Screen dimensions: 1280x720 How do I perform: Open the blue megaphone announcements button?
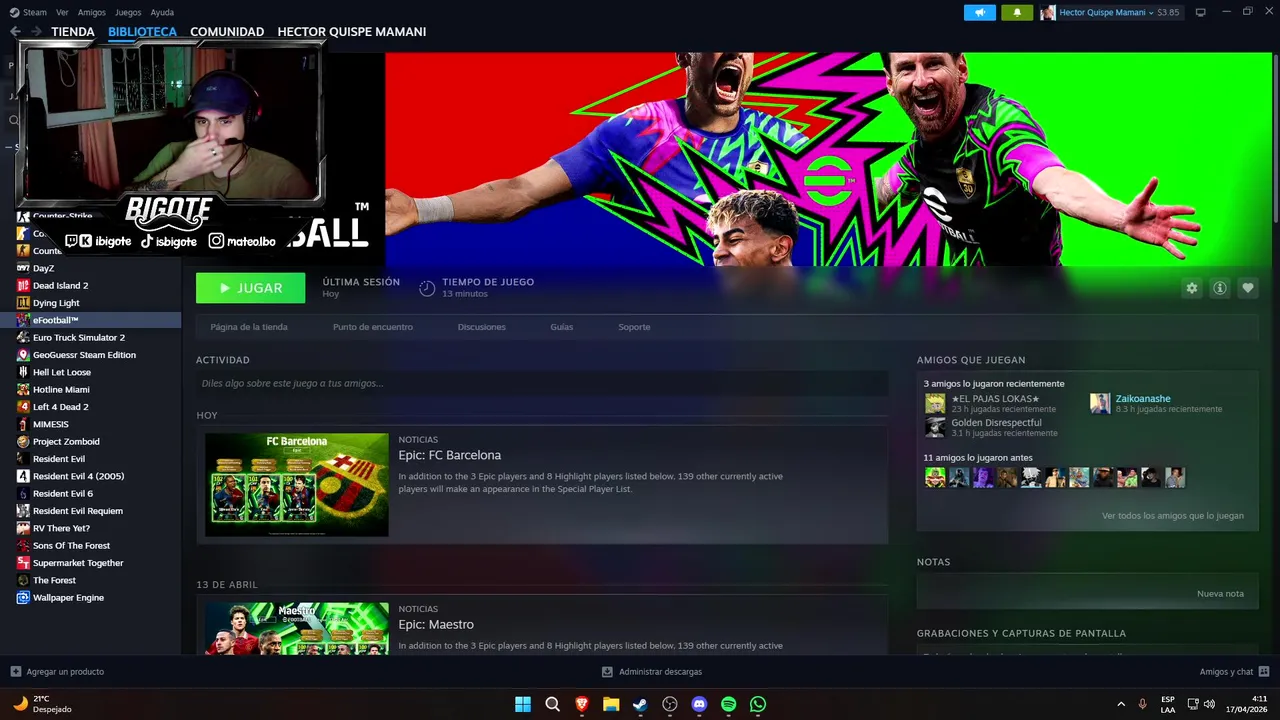979,12
